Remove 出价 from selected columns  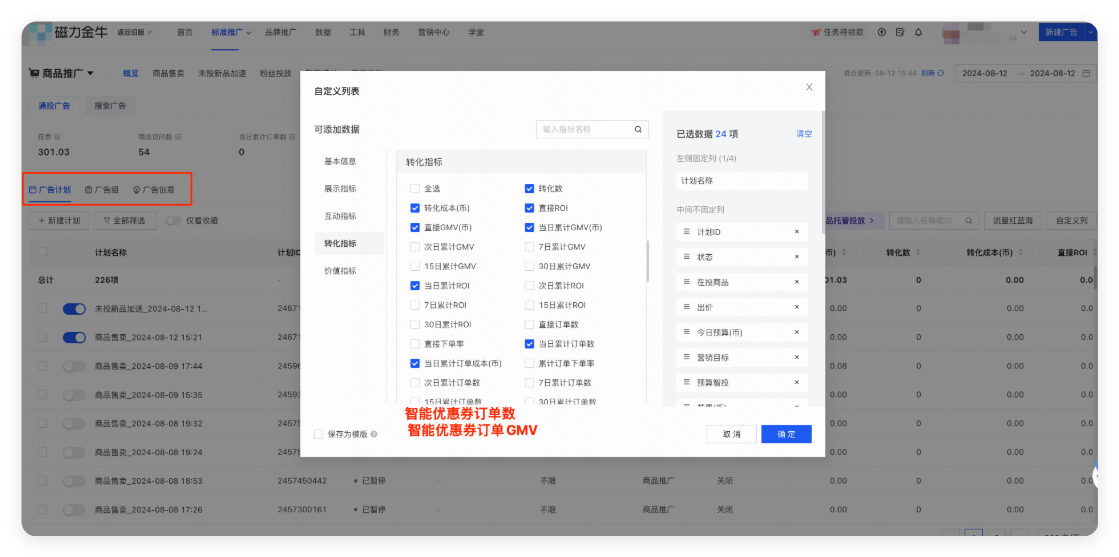tap(796, 307)
